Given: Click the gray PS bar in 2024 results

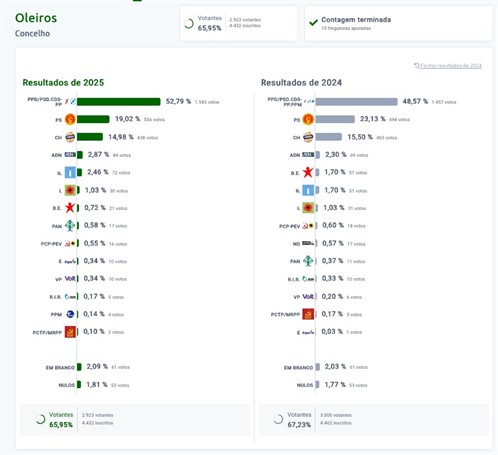Looking at the screenshot, I should coord(335,119).
